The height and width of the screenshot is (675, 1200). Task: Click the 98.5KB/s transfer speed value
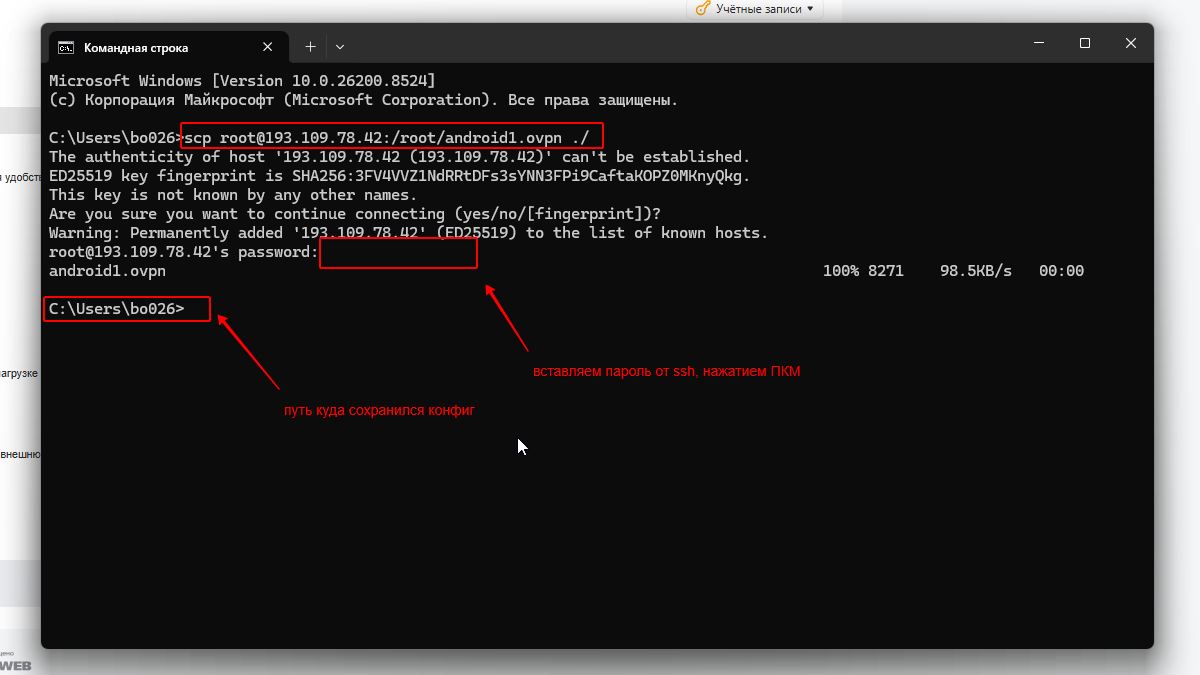(976, 271)
